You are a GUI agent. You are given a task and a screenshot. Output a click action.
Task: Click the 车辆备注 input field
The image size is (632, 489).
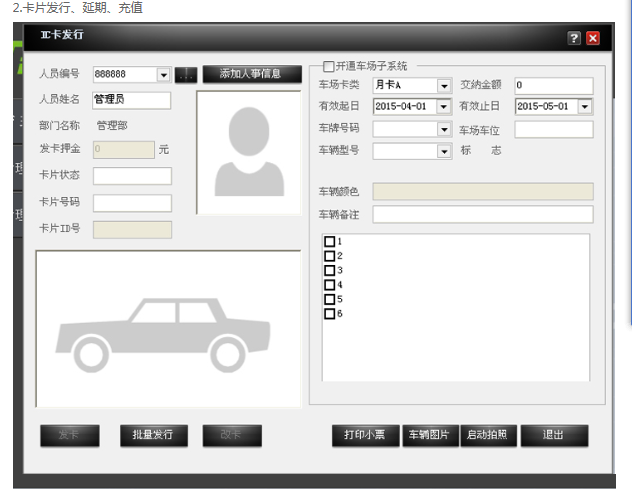(482, 215)
